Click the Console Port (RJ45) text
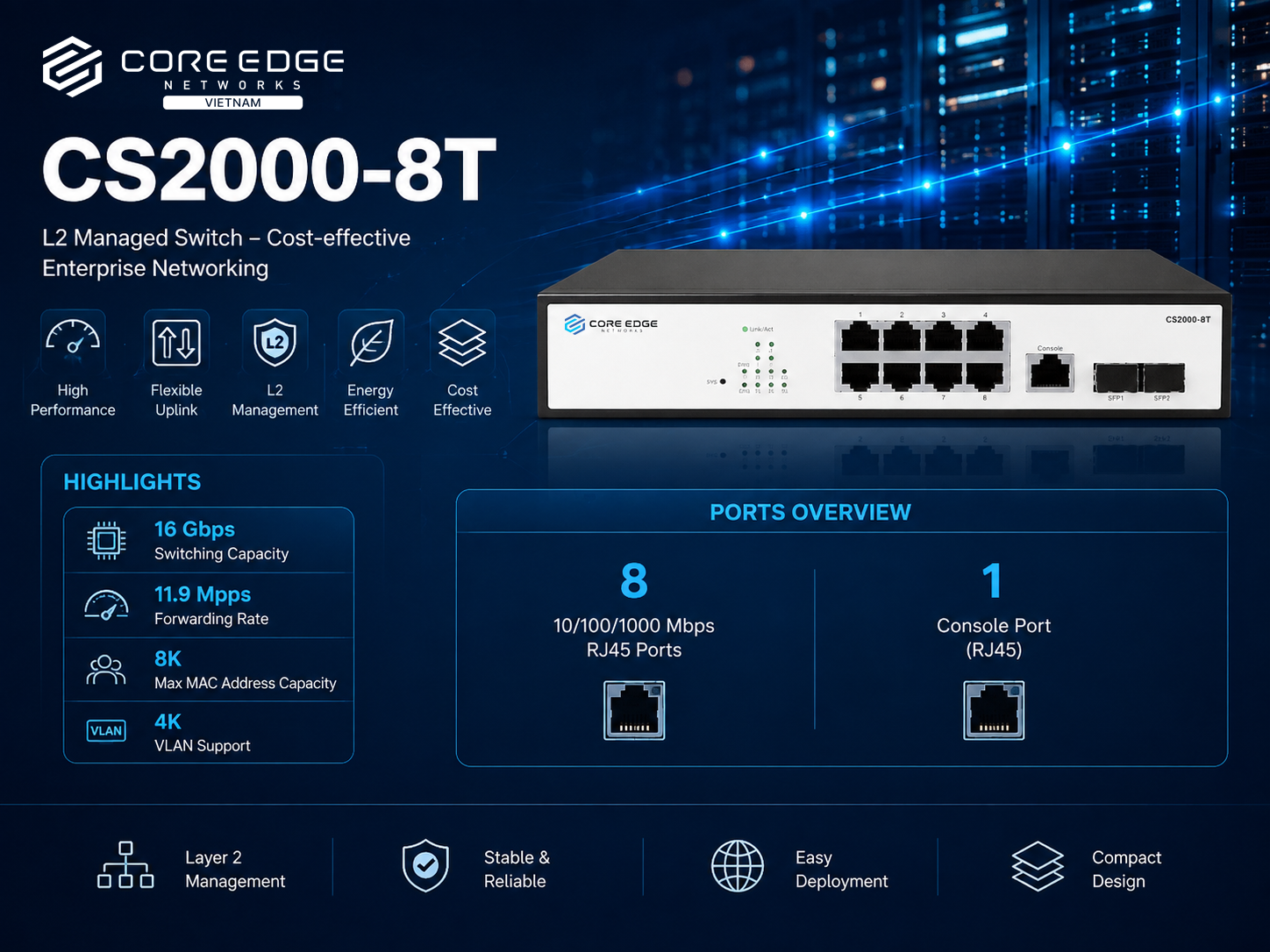1270x952 pixels. click(994, 638)
